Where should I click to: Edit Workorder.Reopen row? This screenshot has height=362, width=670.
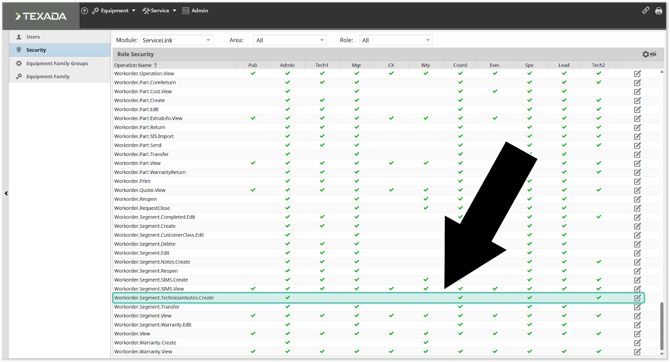tap(637, 199)
